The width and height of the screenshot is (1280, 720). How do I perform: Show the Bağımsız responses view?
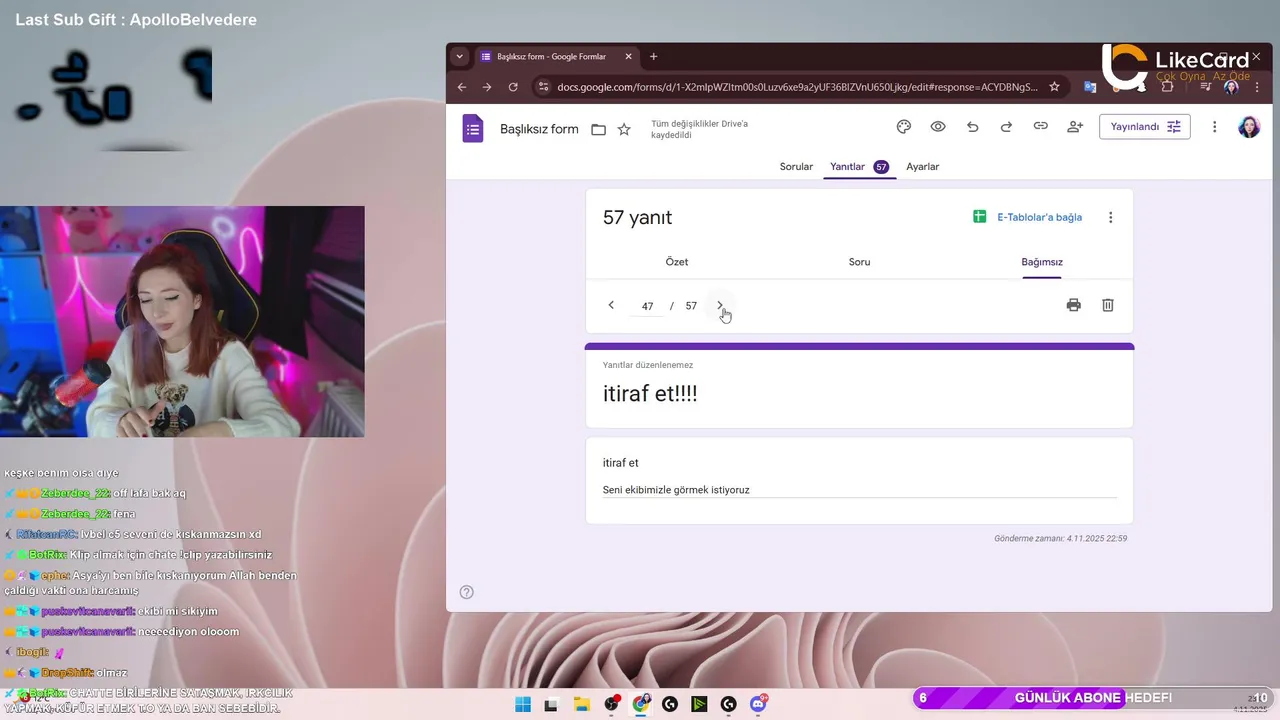pos(1042,262)
